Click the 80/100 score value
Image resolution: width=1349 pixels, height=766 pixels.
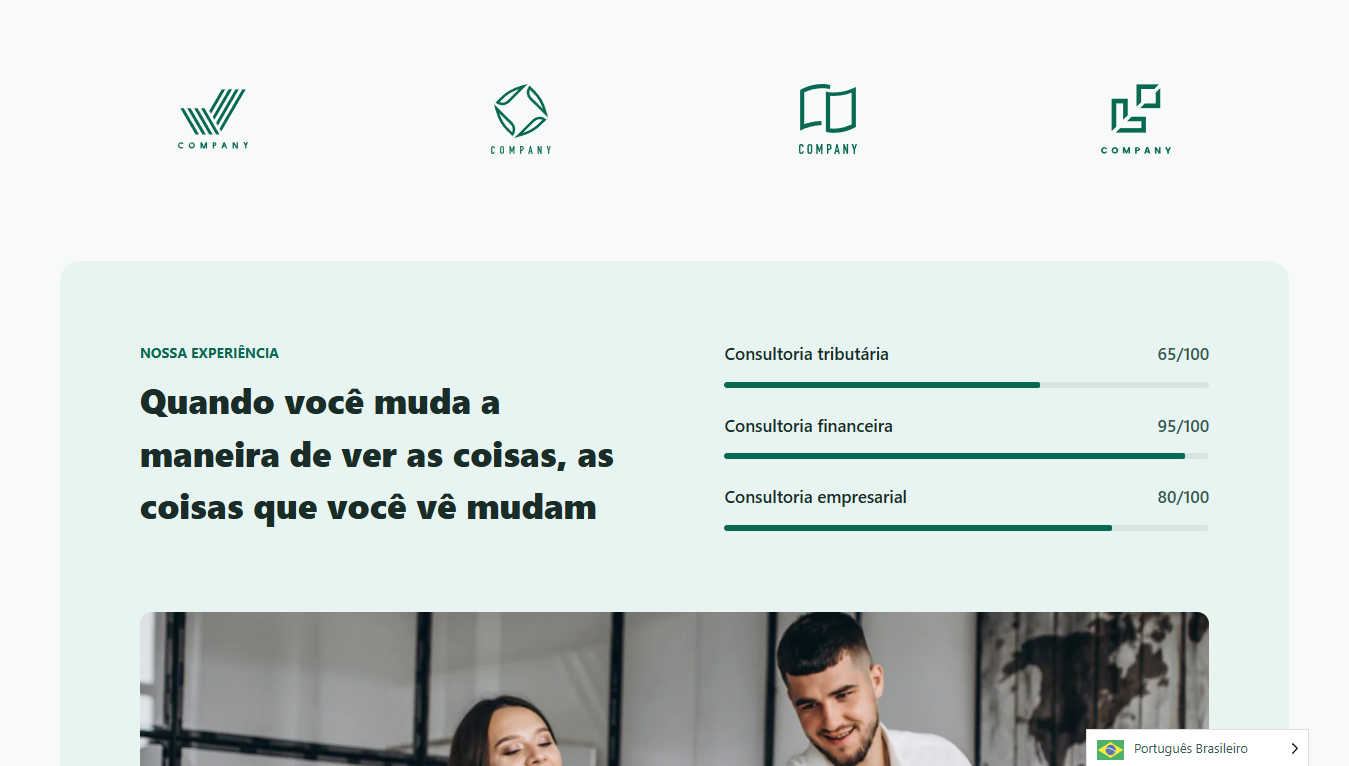click(x=1183, y=497)
